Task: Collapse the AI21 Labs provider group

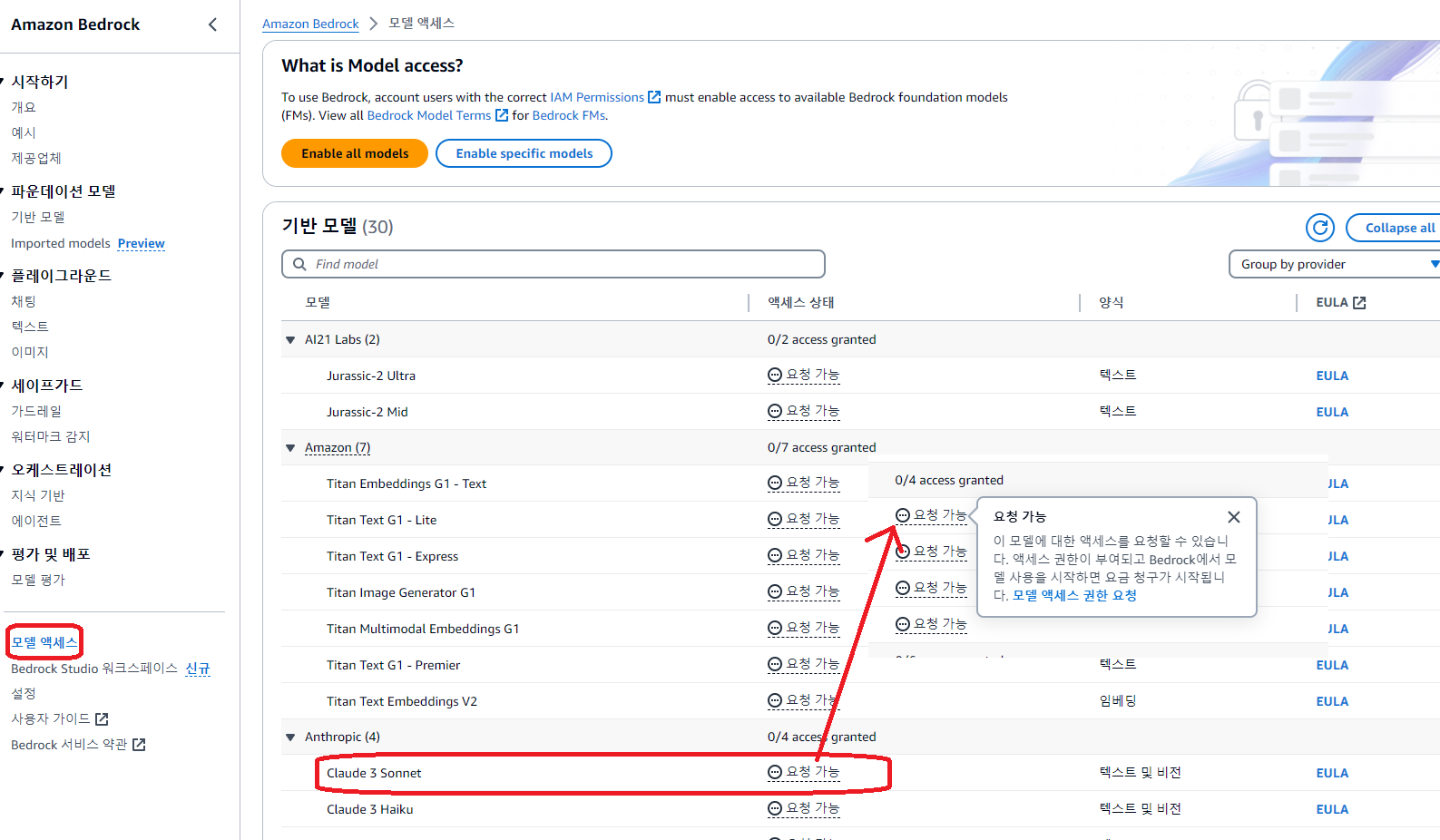Action: (290, 340)
